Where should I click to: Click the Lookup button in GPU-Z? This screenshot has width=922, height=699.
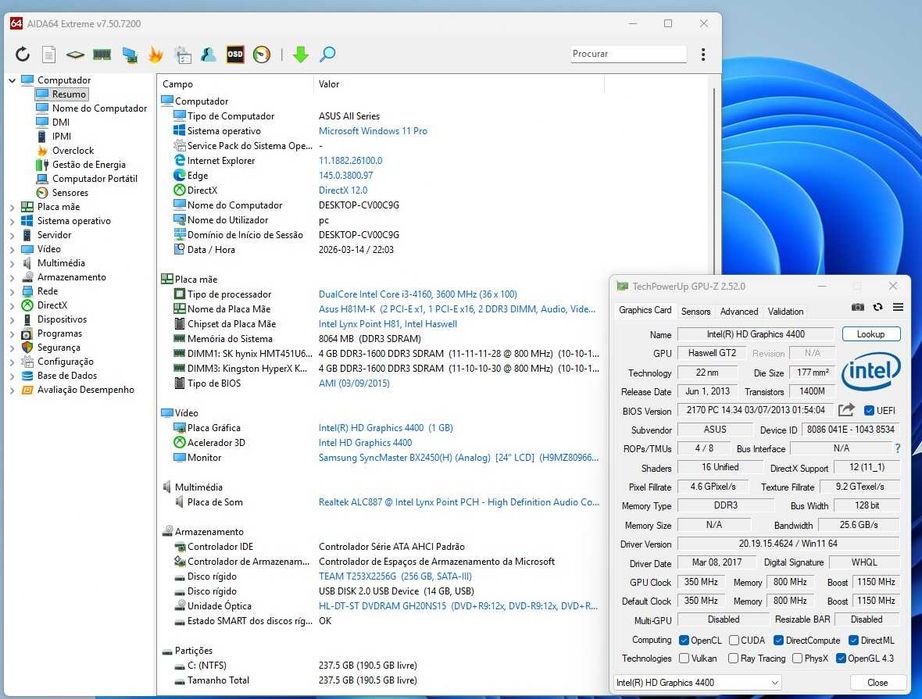click(871, 334)
